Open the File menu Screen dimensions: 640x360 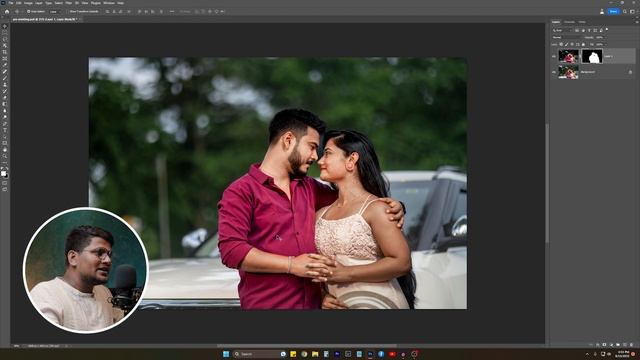(10, 3)
